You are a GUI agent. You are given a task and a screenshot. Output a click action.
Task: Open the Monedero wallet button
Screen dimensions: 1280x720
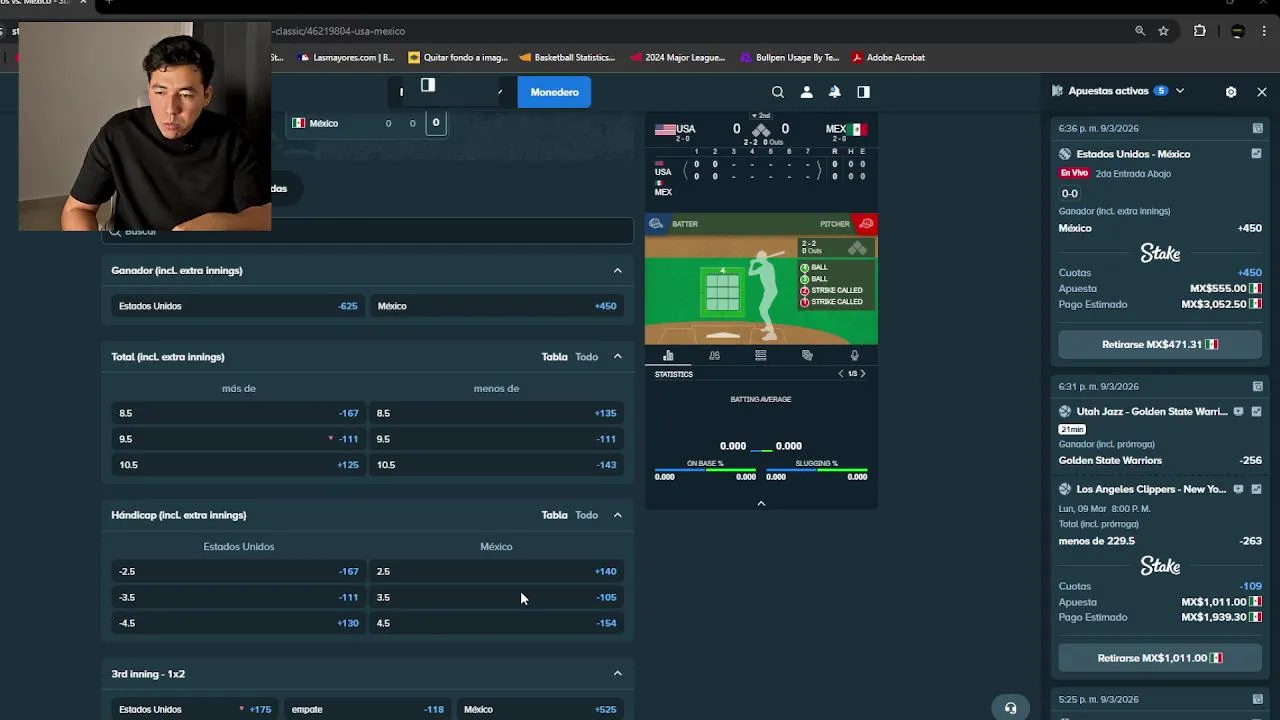pyautogui.click(x=554, y=92)
